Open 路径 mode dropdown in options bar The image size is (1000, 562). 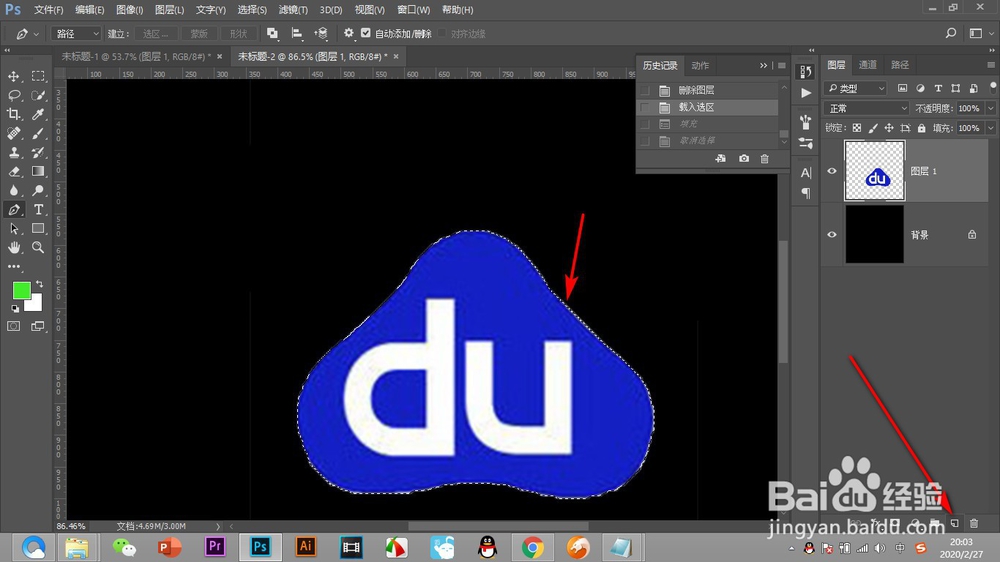click(x=76, y=33)
